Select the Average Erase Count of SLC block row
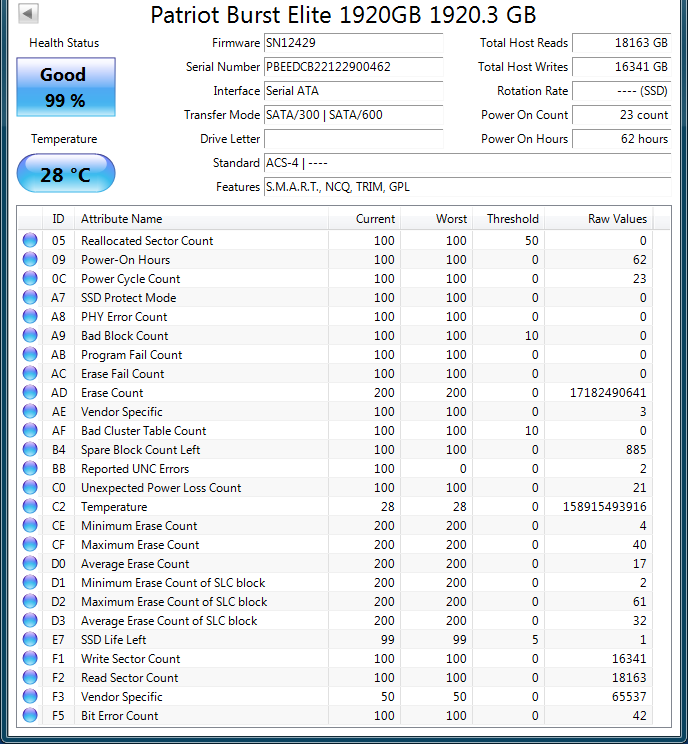Screen dimensions: 688x744 pyautogui.click(x=336, y=620)
